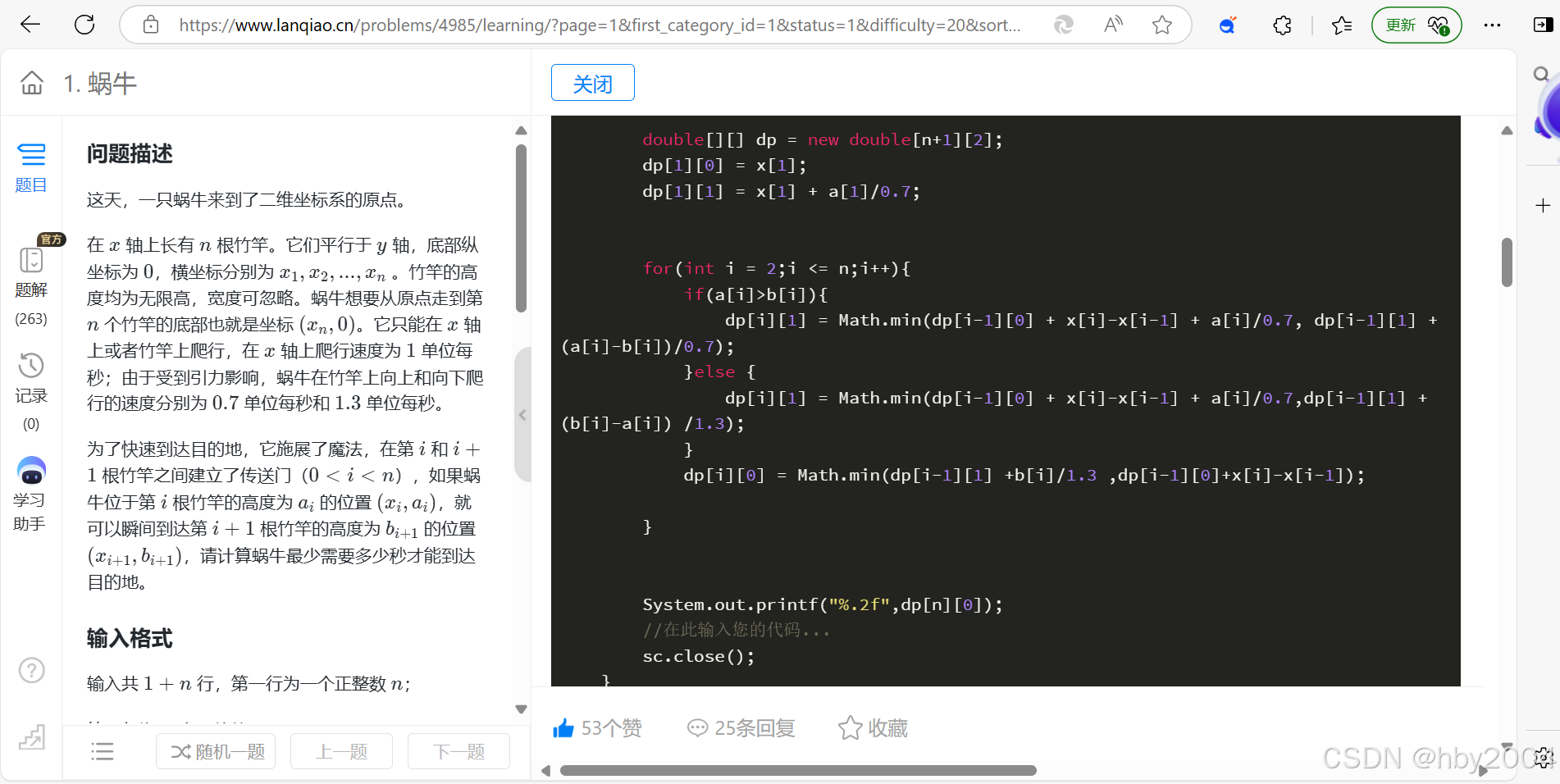Open the browser extensions puzzle icon
Screen dimensions: 1560x784
click(x=1282, y=25)
